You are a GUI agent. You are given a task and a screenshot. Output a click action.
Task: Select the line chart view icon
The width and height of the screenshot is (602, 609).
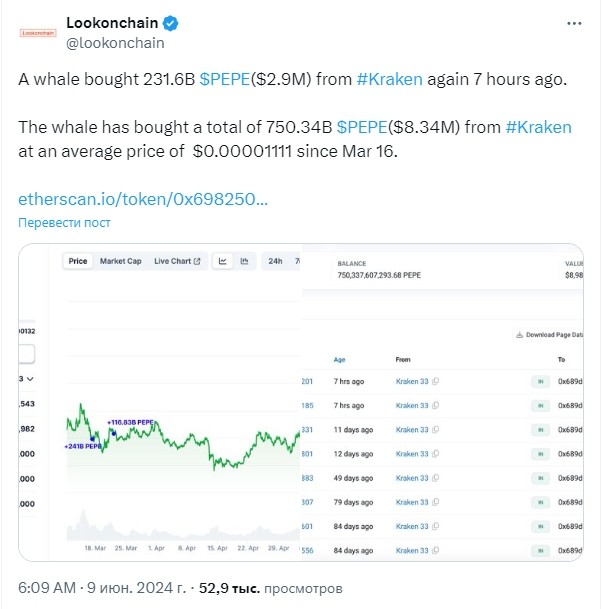[223, 261]
